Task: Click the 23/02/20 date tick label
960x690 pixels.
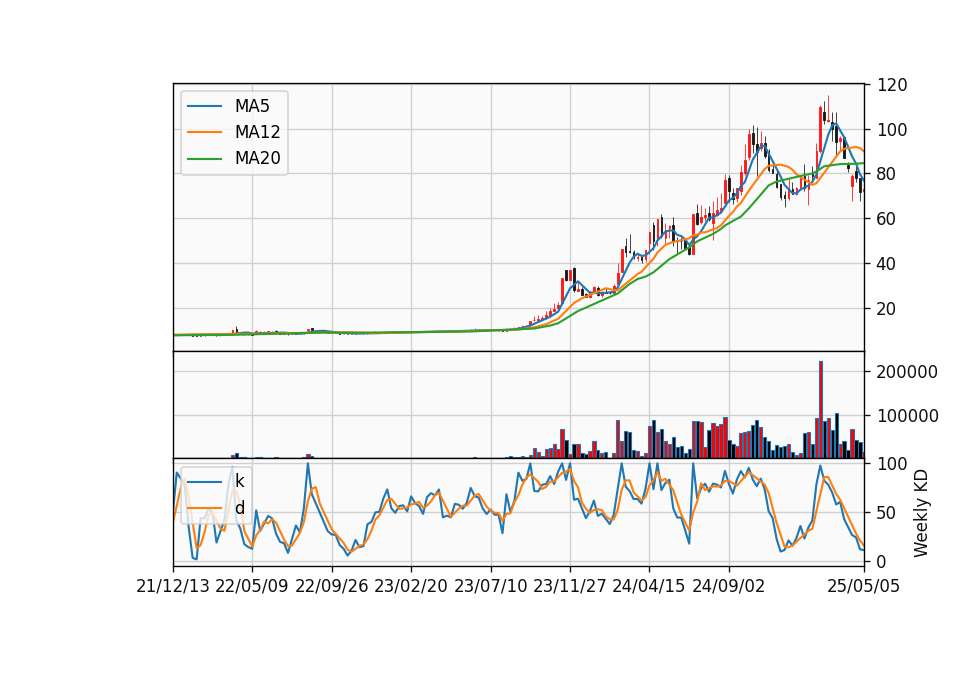Action: click(x=411, y=586)
